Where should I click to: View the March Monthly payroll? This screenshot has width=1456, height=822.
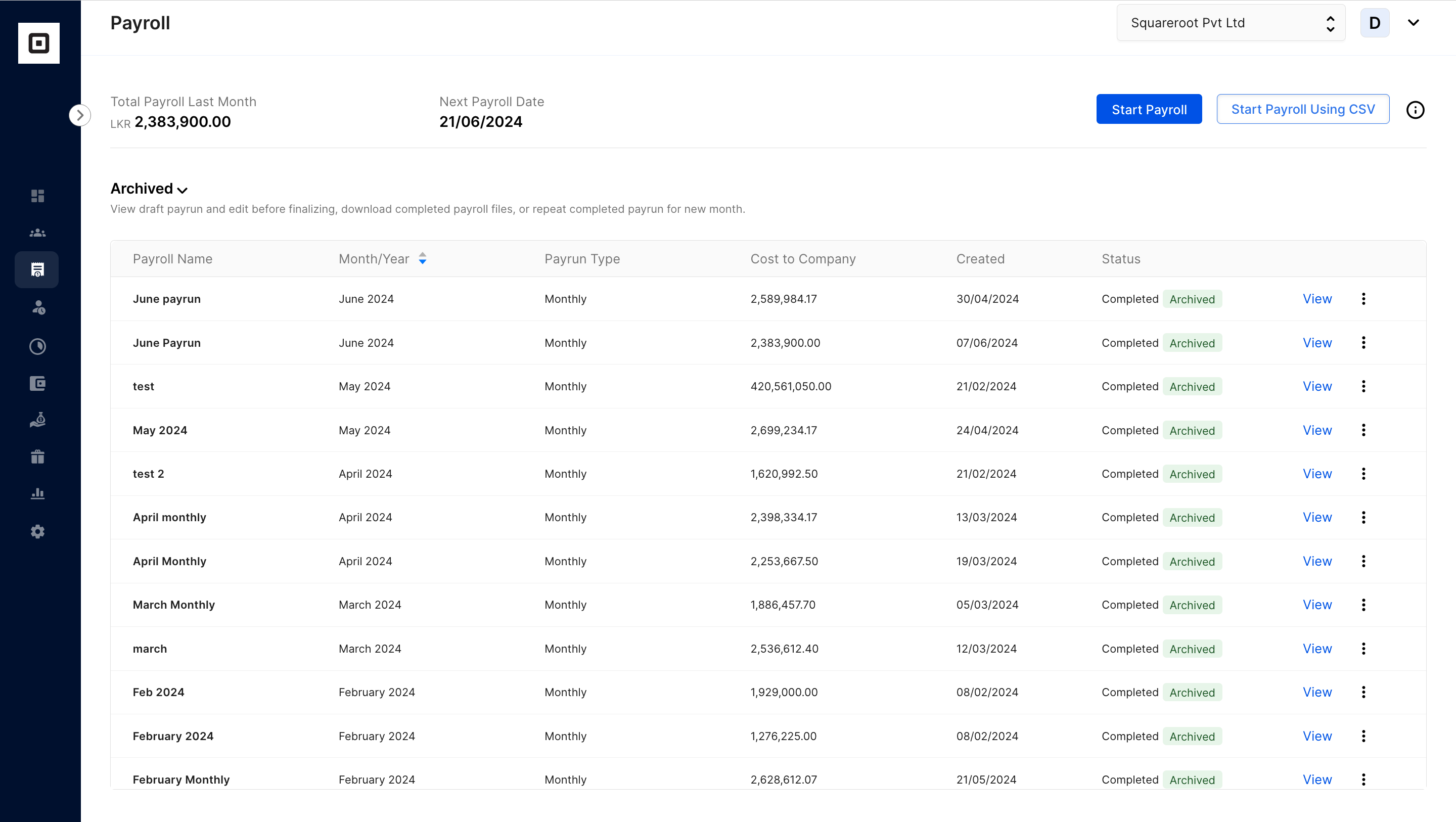tap(1317, 605)
